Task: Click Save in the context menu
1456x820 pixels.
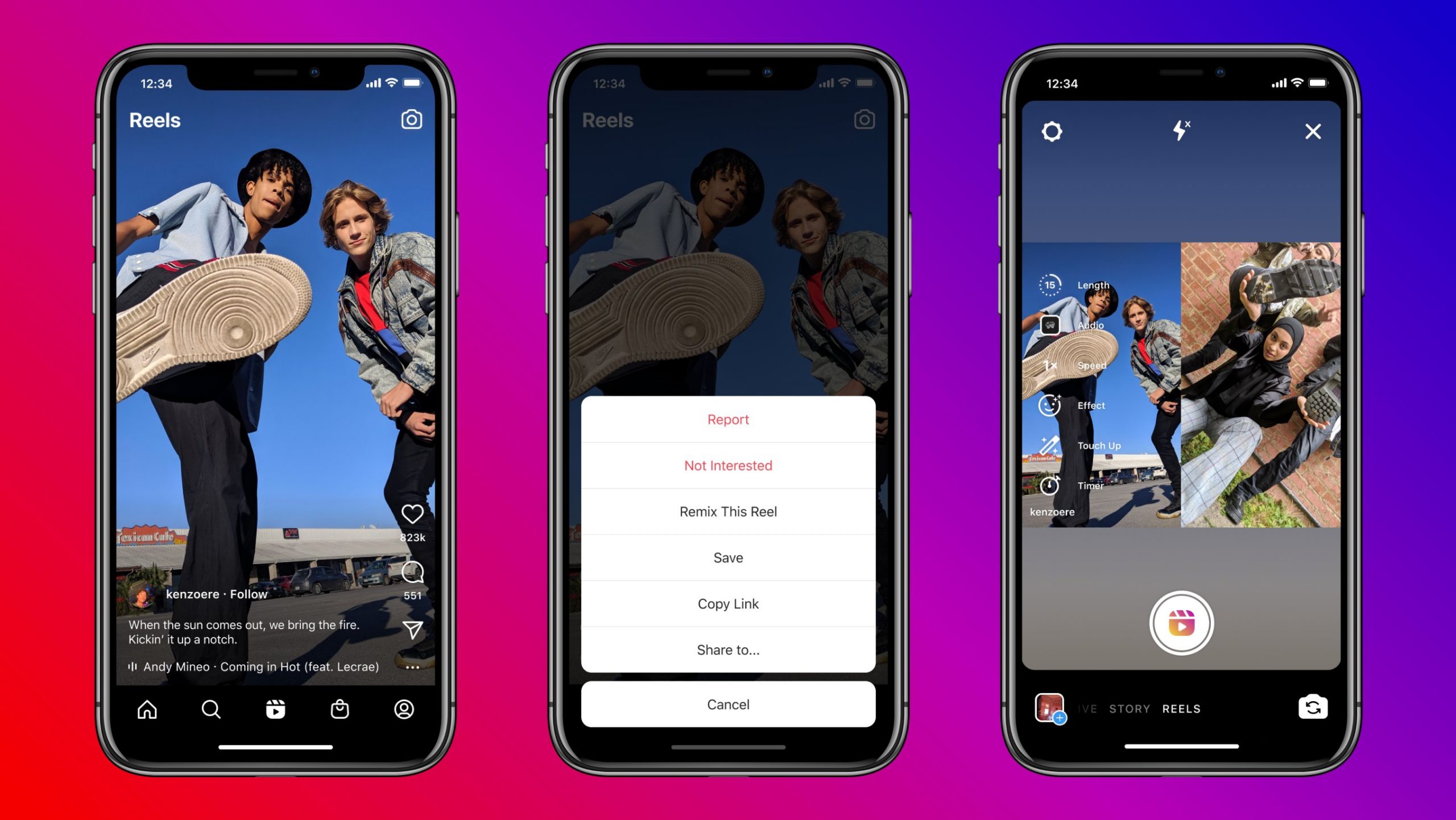Action: point(727,557)
